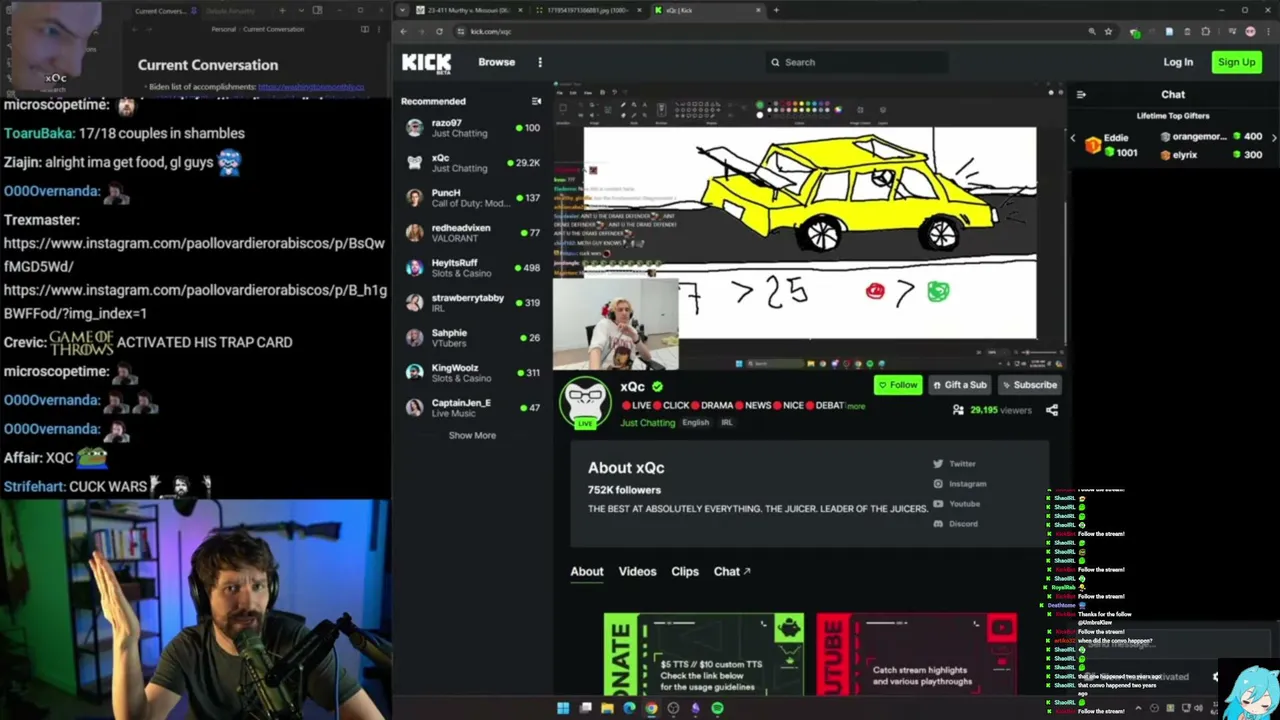Open Microsoft Edge from the taskbar
The height and width of the screenshot is (720, 1280).
[x=629, y=709]
